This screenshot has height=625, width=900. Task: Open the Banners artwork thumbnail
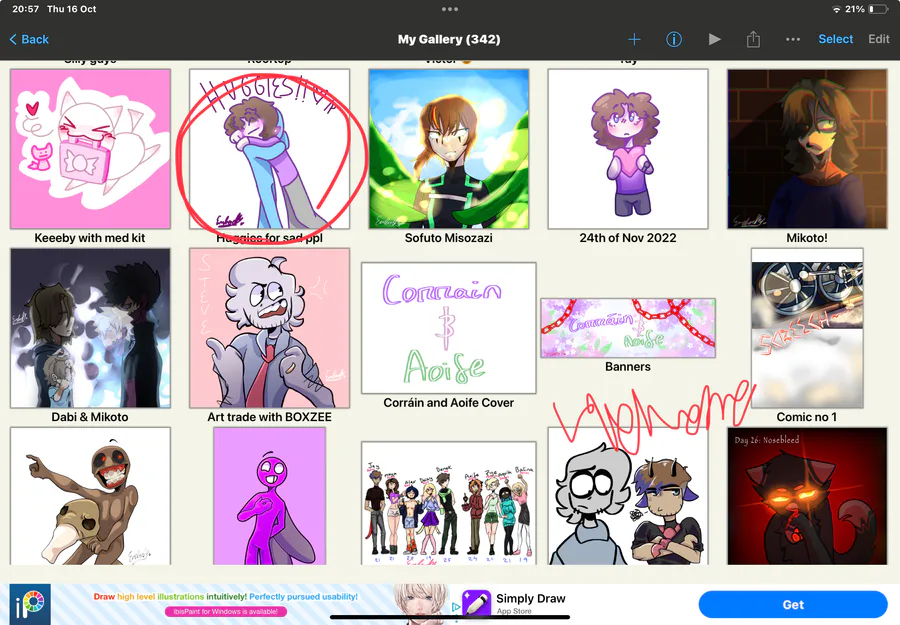coord(628,328)
